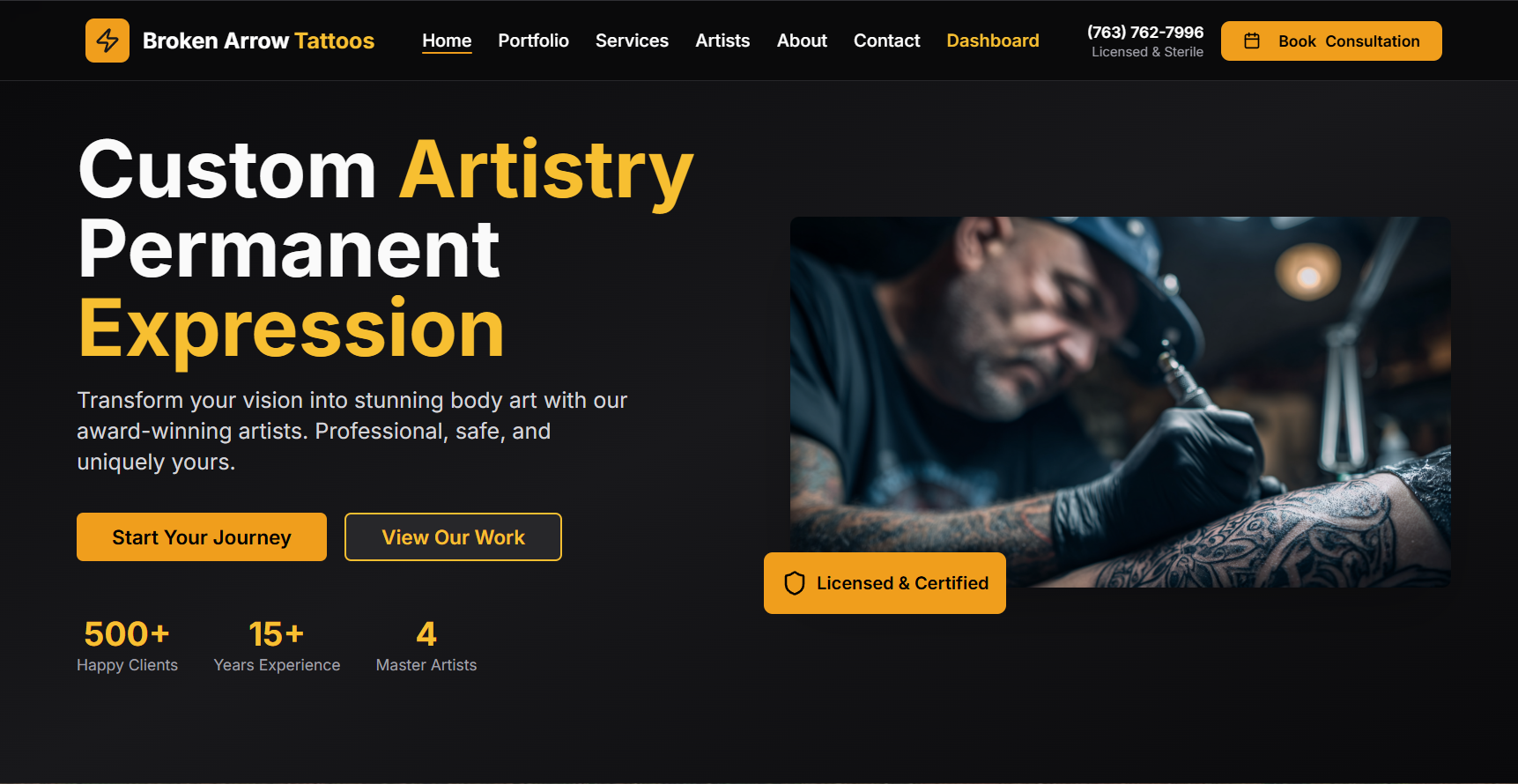The width and height of the screenshot is (1518, 784).
Task: Click the 500+ Happy Clients stat
Action: (x=127, y=647)
